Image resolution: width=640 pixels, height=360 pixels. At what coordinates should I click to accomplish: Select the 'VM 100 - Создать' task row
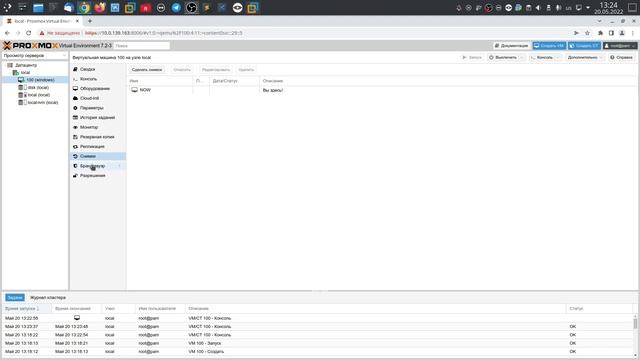[x=318, y=351]
